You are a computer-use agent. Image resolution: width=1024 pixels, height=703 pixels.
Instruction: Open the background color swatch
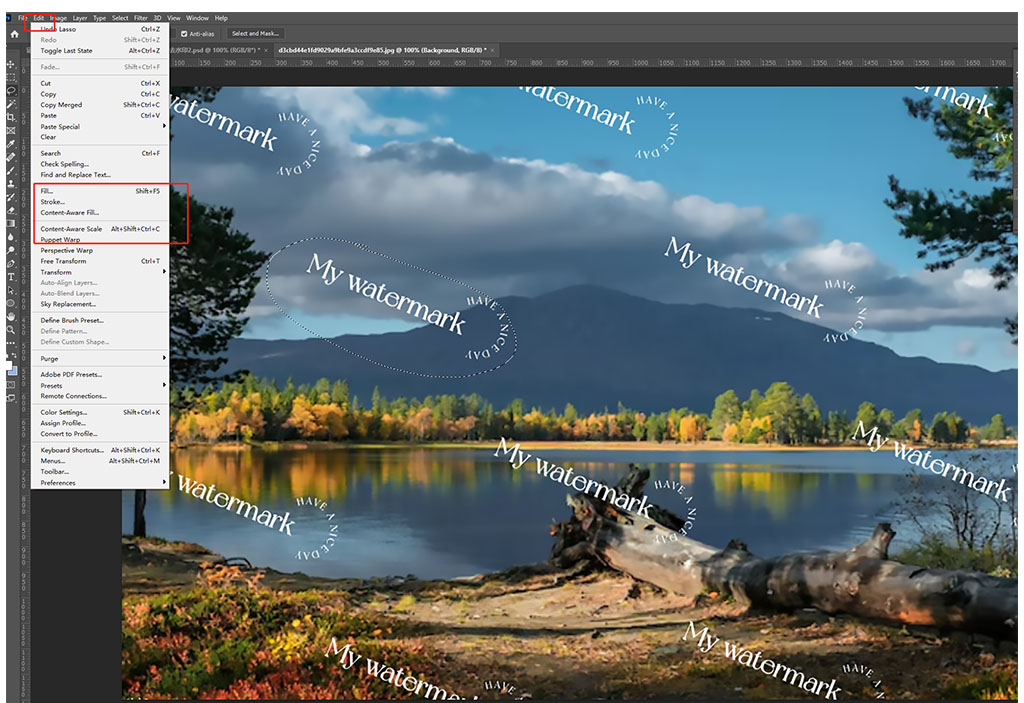[x=14, y=371]
